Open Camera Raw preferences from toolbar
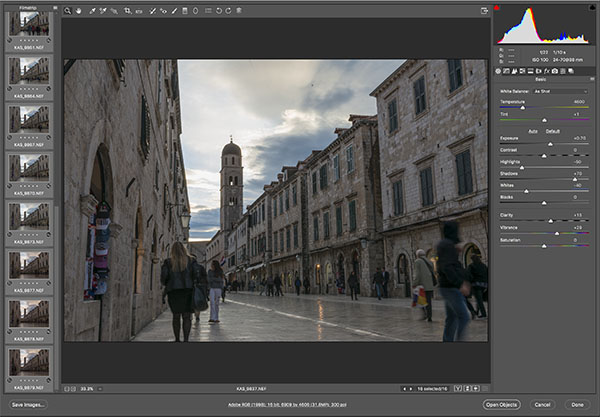600x417 pixels. pyautogui.click(x=208, y=11)
